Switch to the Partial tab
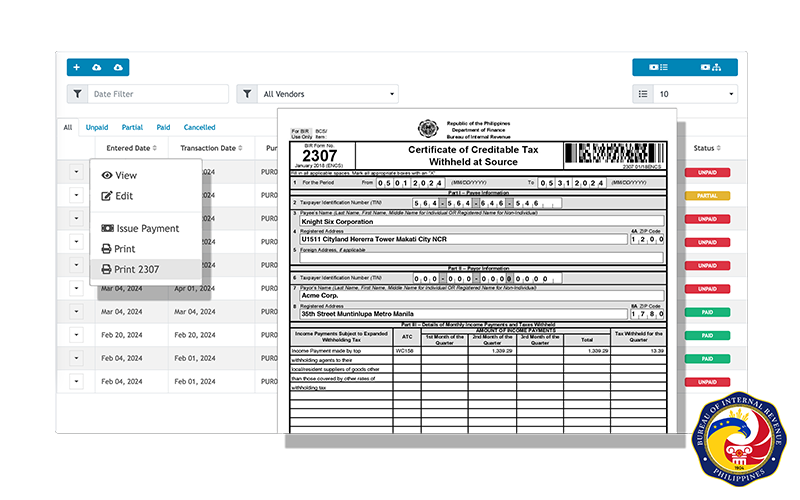This screenshot has width=800, height=500. 132,128
